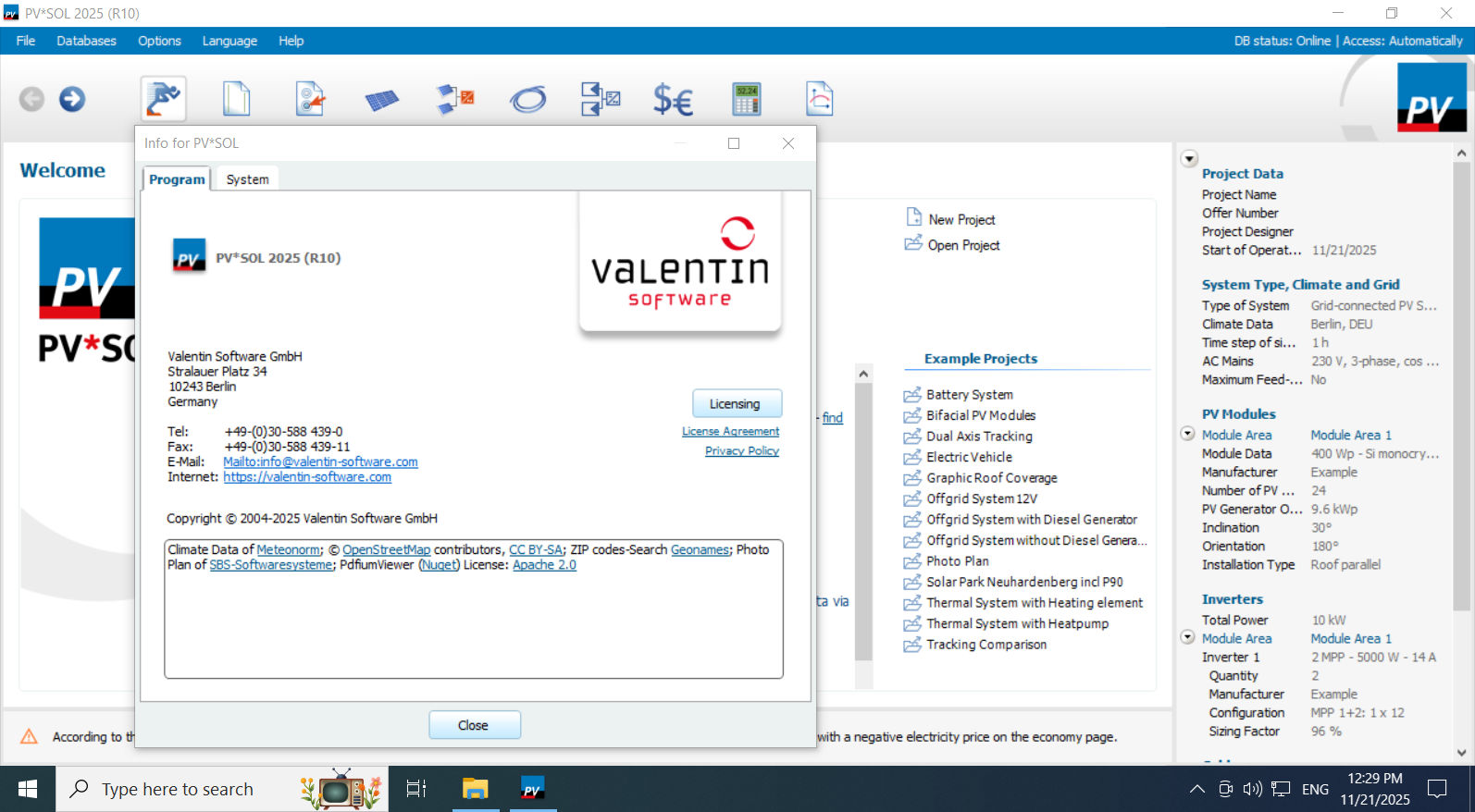Click the PV*SOL icon in the Info dialog
Image resolution: width=1475 pixels, height=812 pixels.
[189, 256]
